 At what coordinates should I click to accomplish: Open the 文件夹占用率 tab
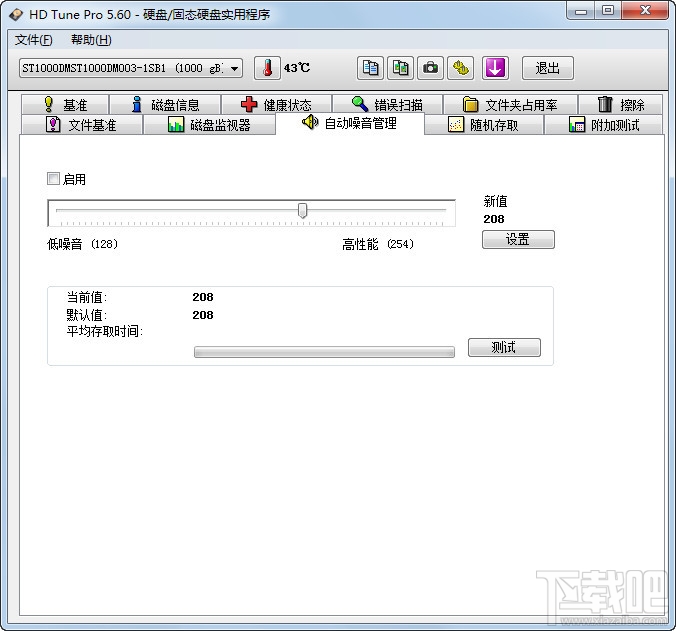coord(510,105)
